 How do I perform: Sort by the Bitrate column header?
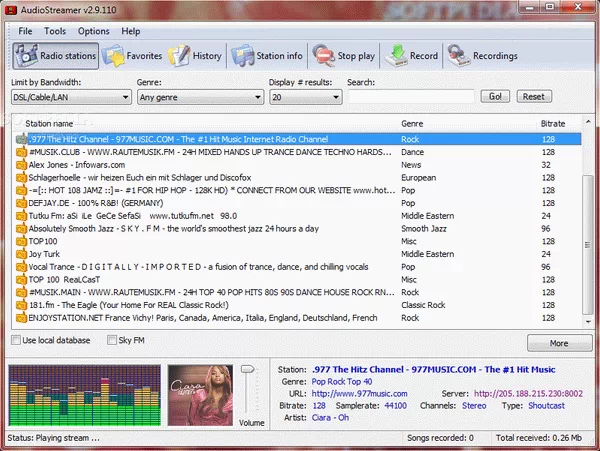click(x=553, y=124)
